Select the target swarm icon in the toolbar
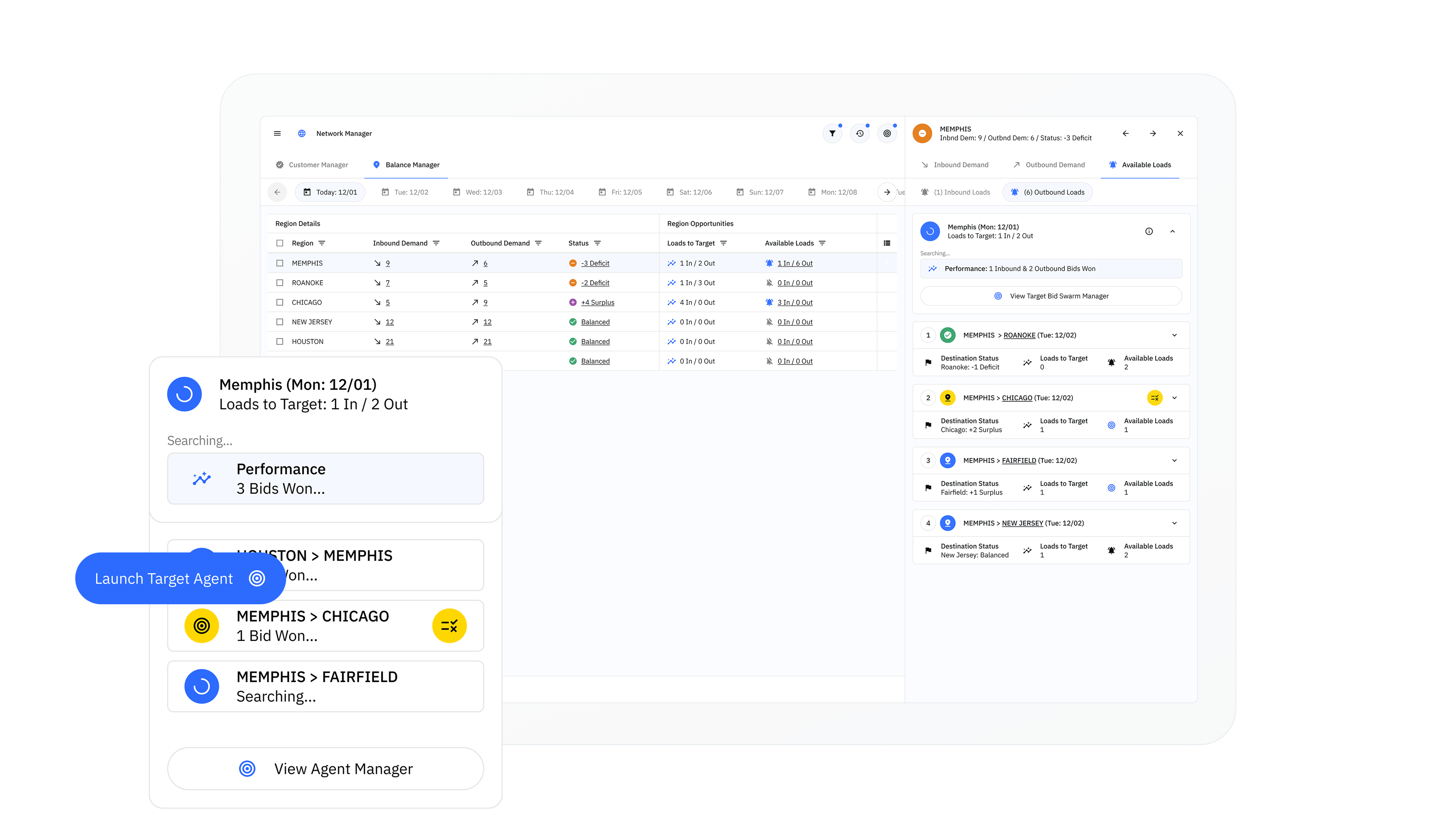This screenshot has width=1456, height=819. click(x=887, y=133)
